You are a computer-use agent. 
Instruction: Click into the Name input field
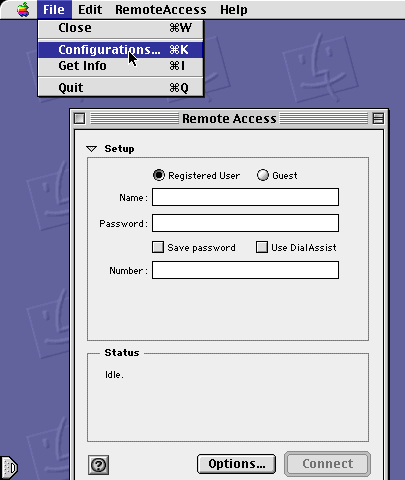(x=245, y=197)
